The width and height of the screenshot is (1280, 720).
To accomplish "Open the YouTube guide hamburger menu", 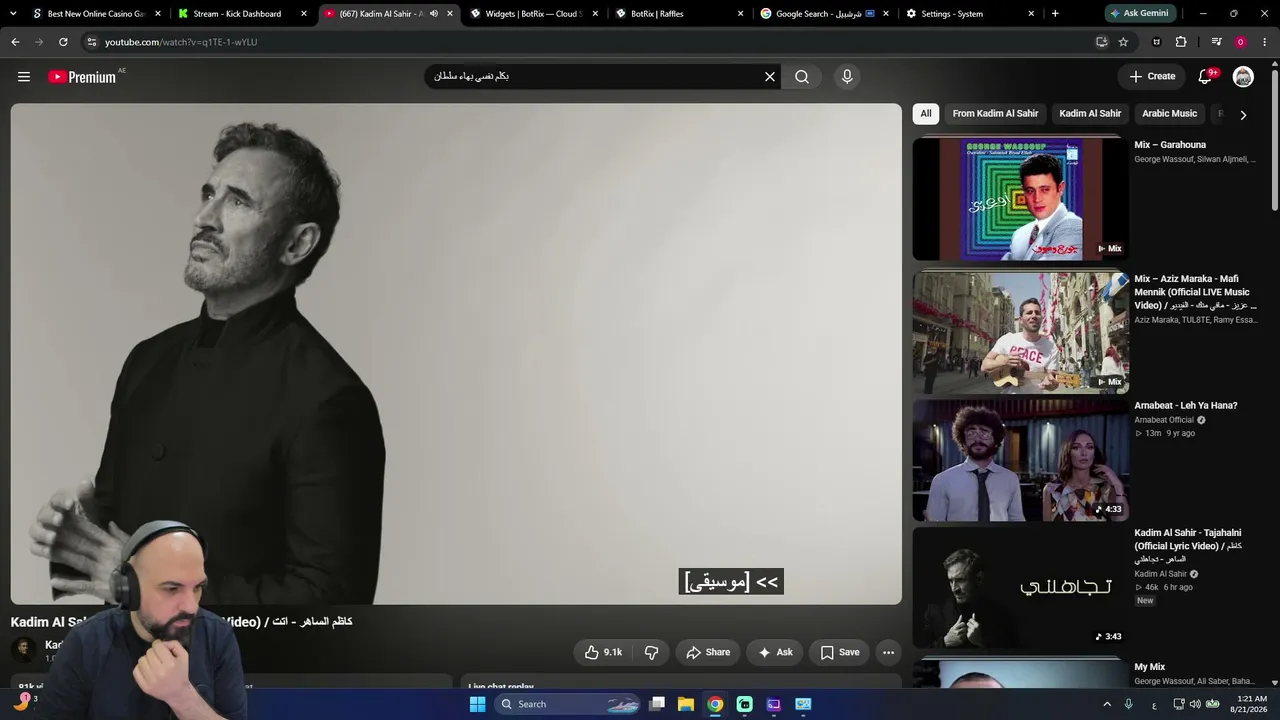I will pyautogui.click(x=24, y=77).
